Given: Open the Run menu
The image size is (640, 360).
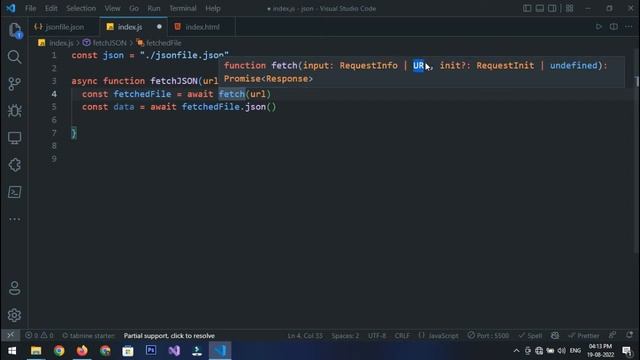Looking at the screenshot, I should (154, 8).
